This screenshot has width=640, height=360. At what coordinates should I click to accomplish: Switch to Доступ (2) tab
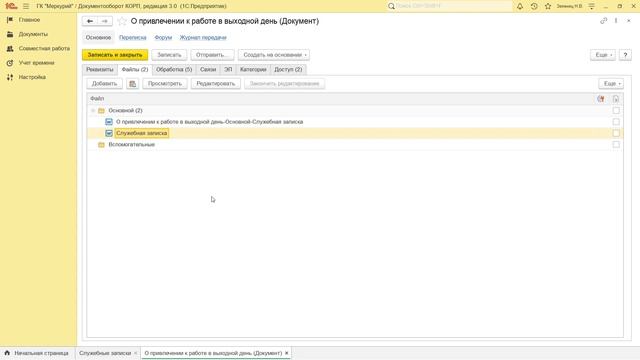coord(288,69)
